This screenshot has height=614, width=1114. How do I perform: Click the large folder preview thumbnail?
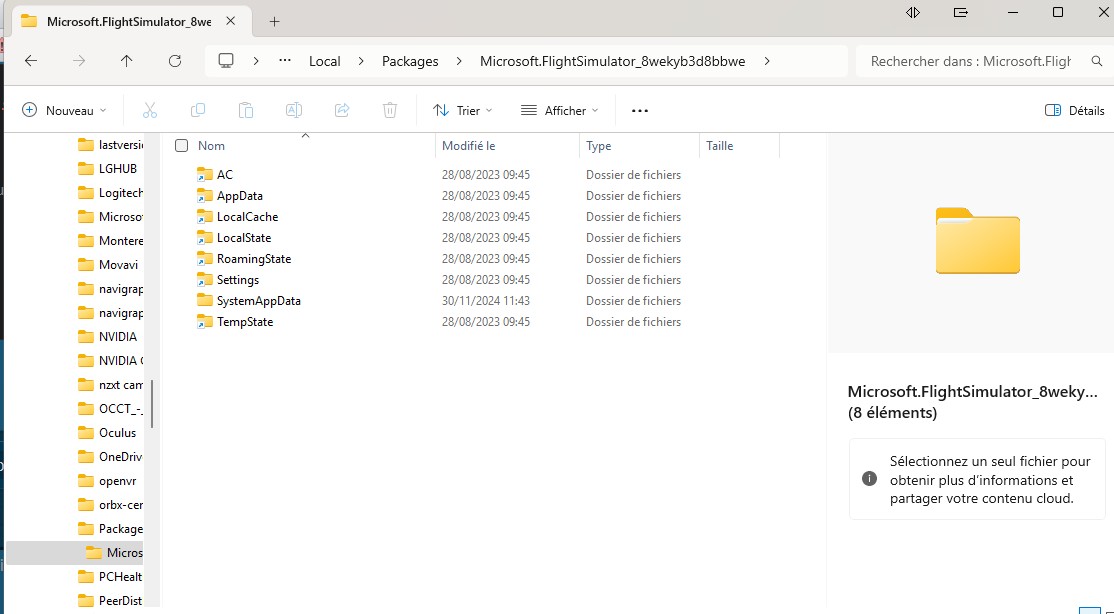click(978, 241)
